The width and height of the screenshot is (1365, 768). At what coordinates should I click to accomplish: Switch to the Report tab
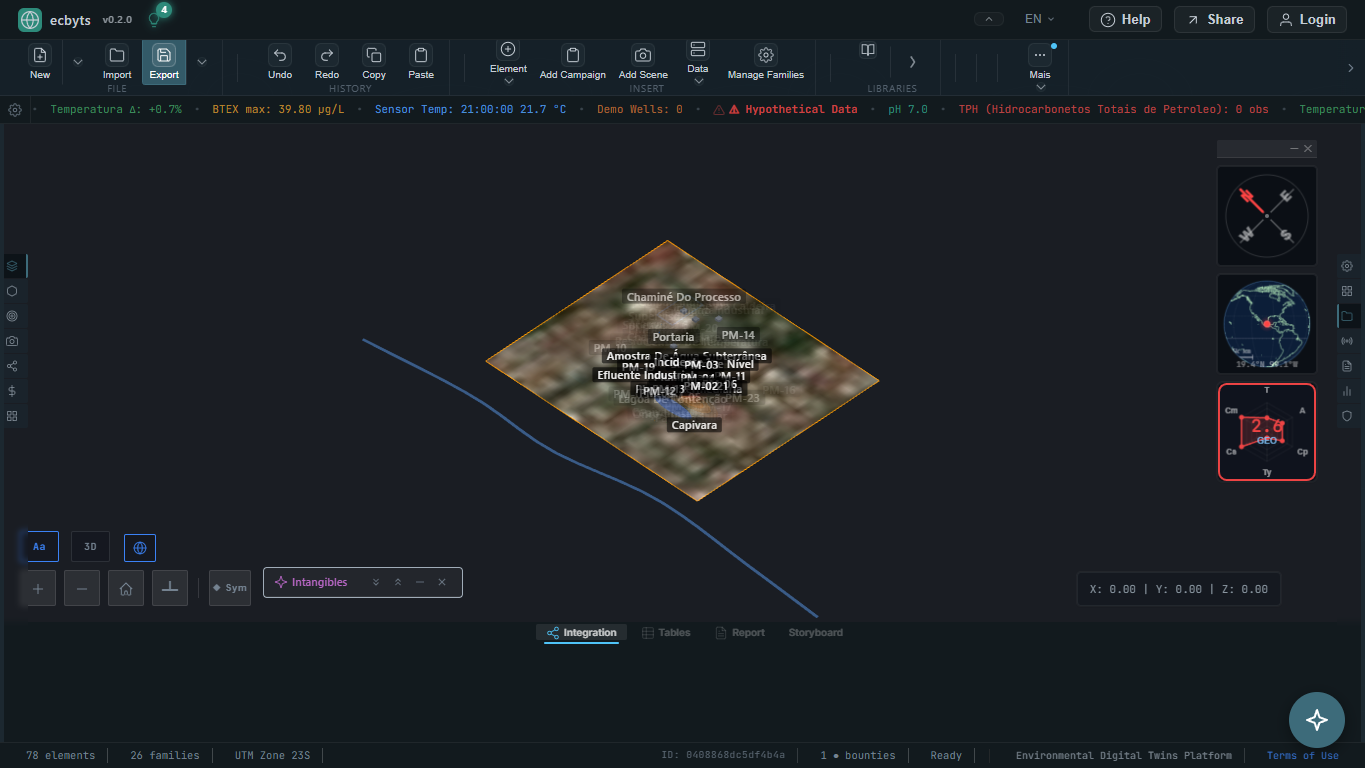point(740,633)
